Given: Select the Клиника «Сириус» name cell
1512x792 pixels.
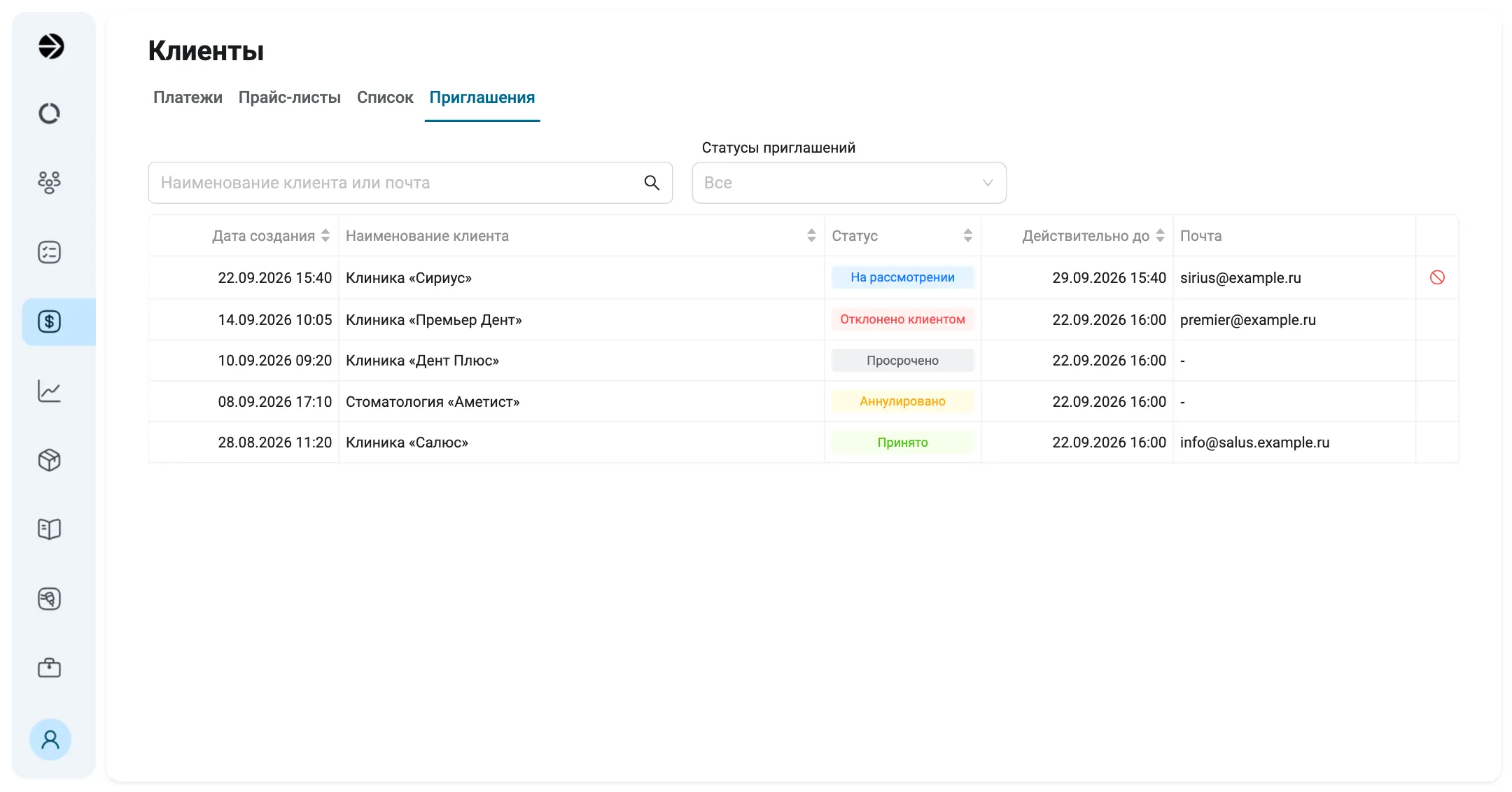Looking at the screenshot, I should point(582,278).
